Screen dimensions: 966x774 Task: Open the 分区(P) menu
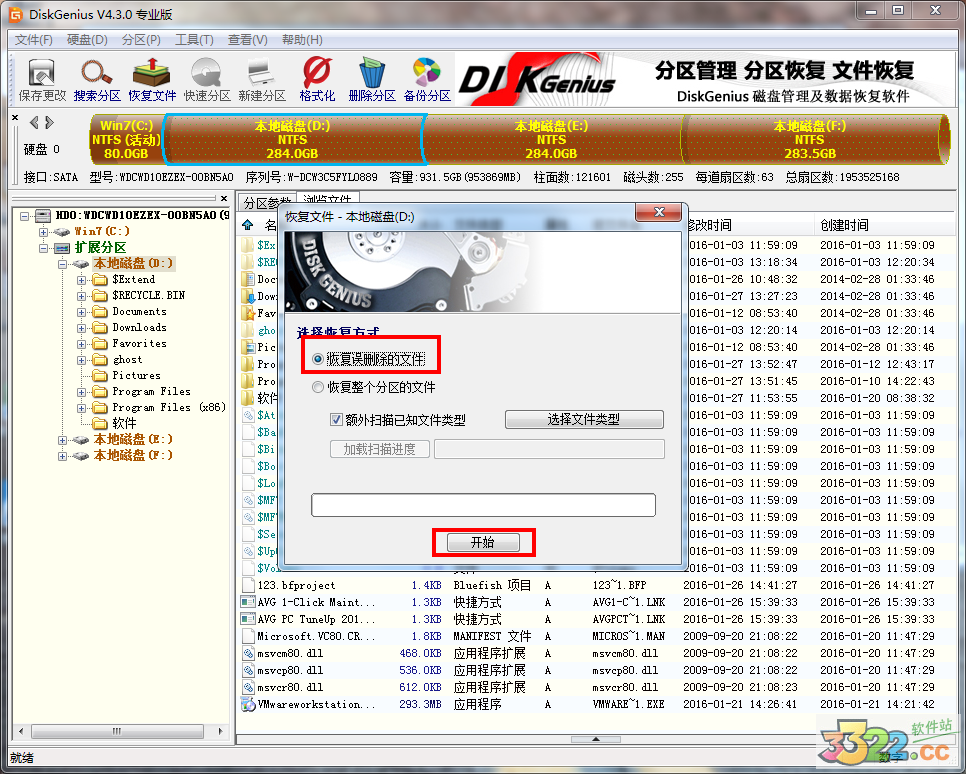click(x=142, y=40)
